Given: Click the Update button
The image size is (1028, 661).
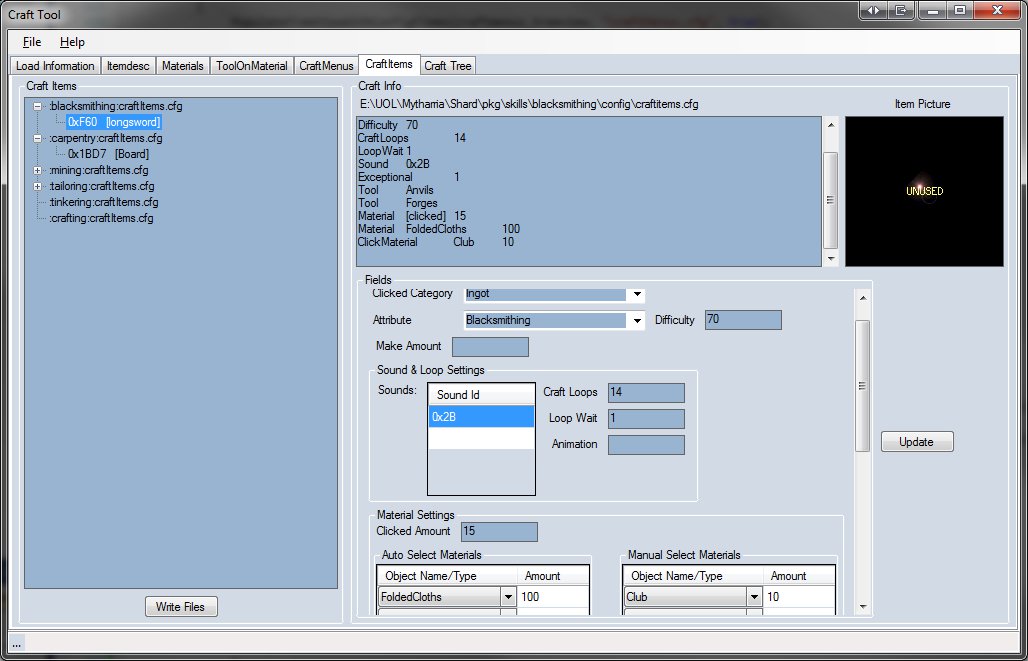Looking at the screenshot, I should (x=917, y=442).
